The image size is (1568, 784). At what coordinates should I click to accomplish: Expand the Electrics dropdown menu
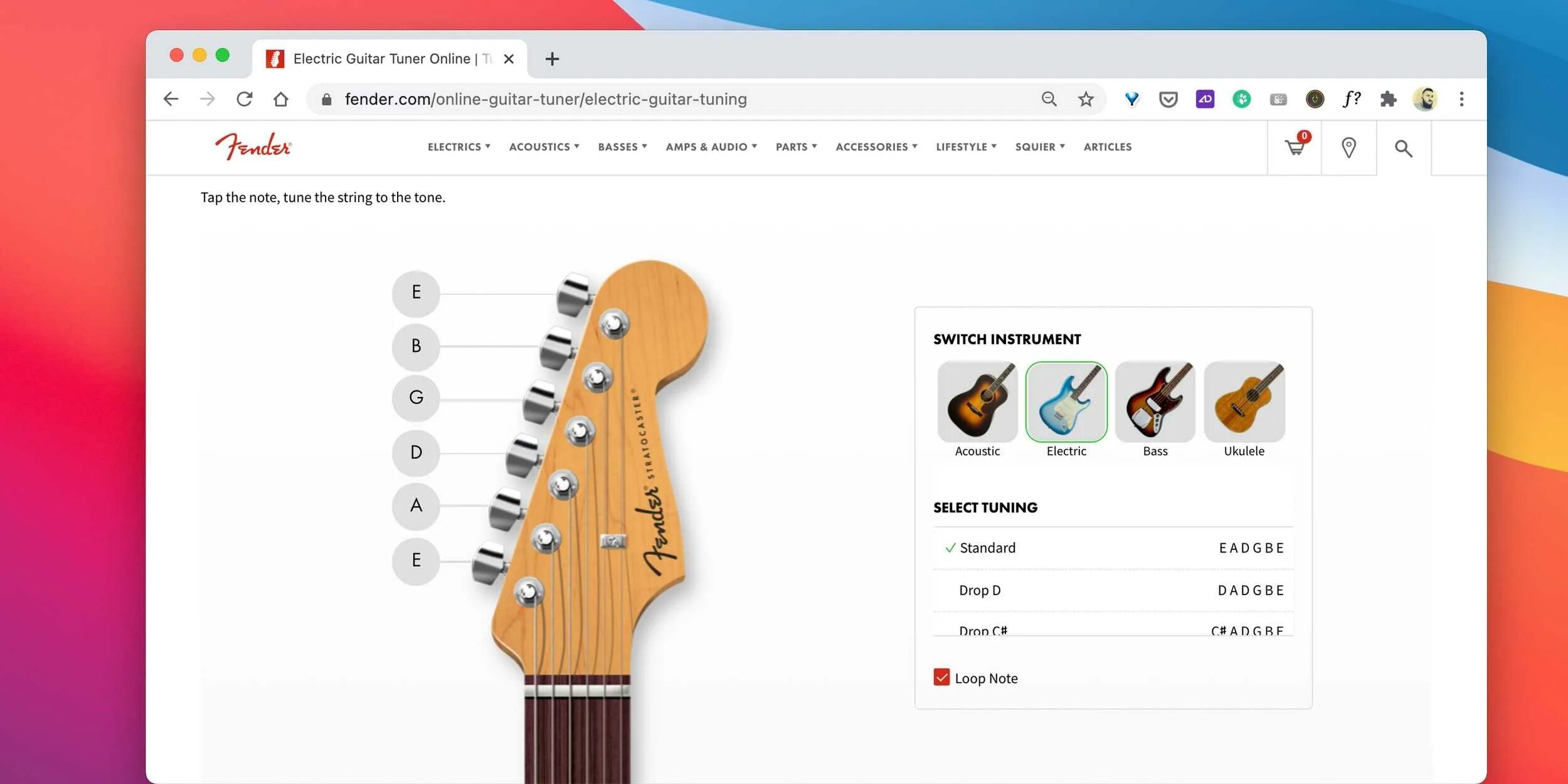[x=459, y=147]
